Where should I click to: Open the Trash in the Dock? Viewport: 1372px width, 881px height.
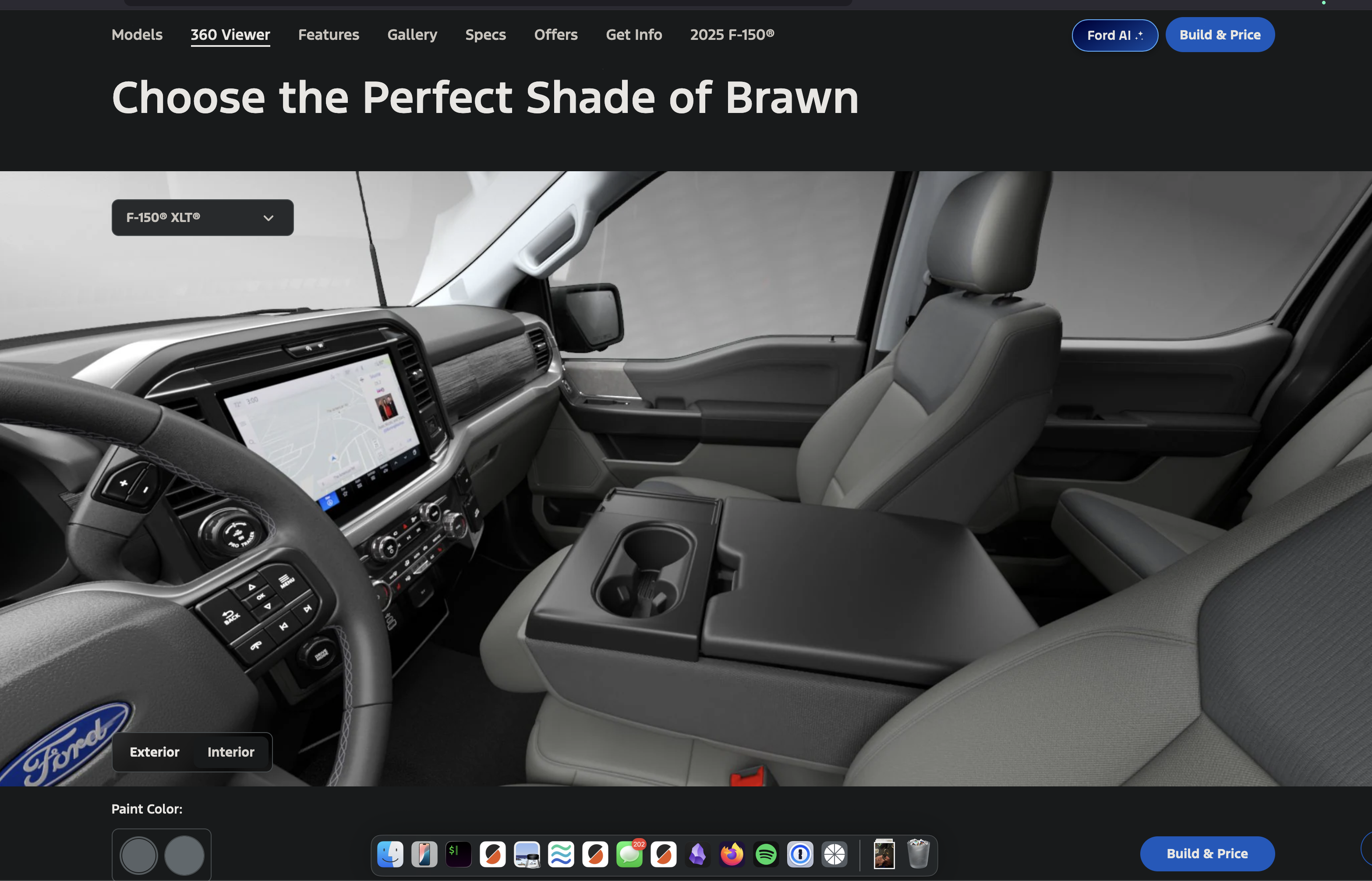918,854
